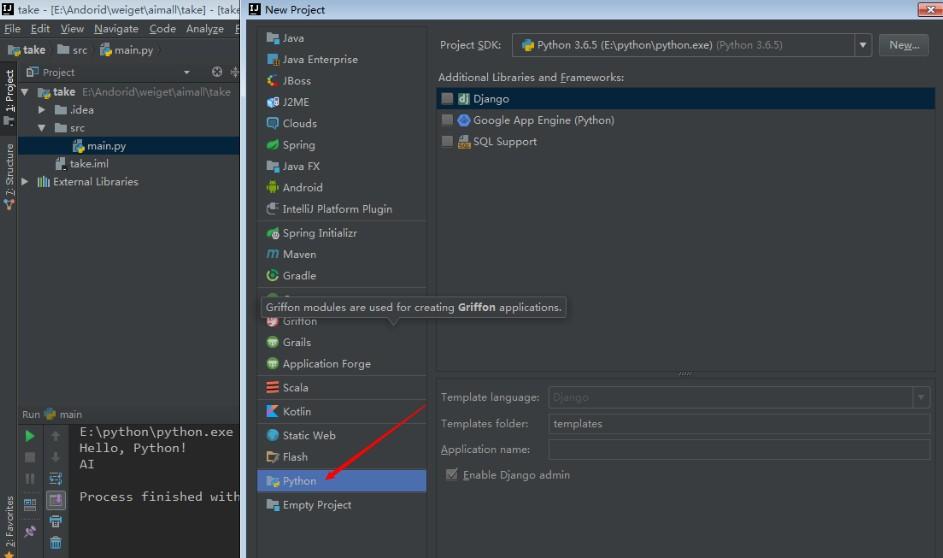Click the New... SDK button
The image size is (943, 558).
coord(904,45)
